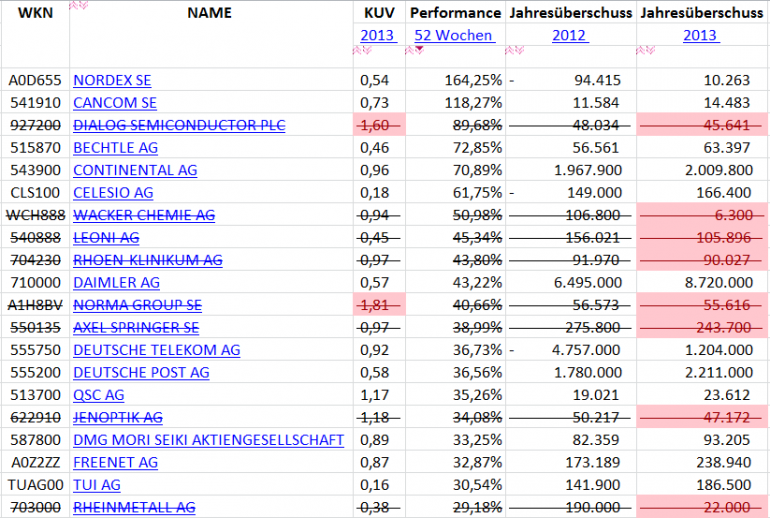770x518 pixels.
Task: Click active descending sort arrow under Performance
Action: pyautogui.click(x=419, y=50)
